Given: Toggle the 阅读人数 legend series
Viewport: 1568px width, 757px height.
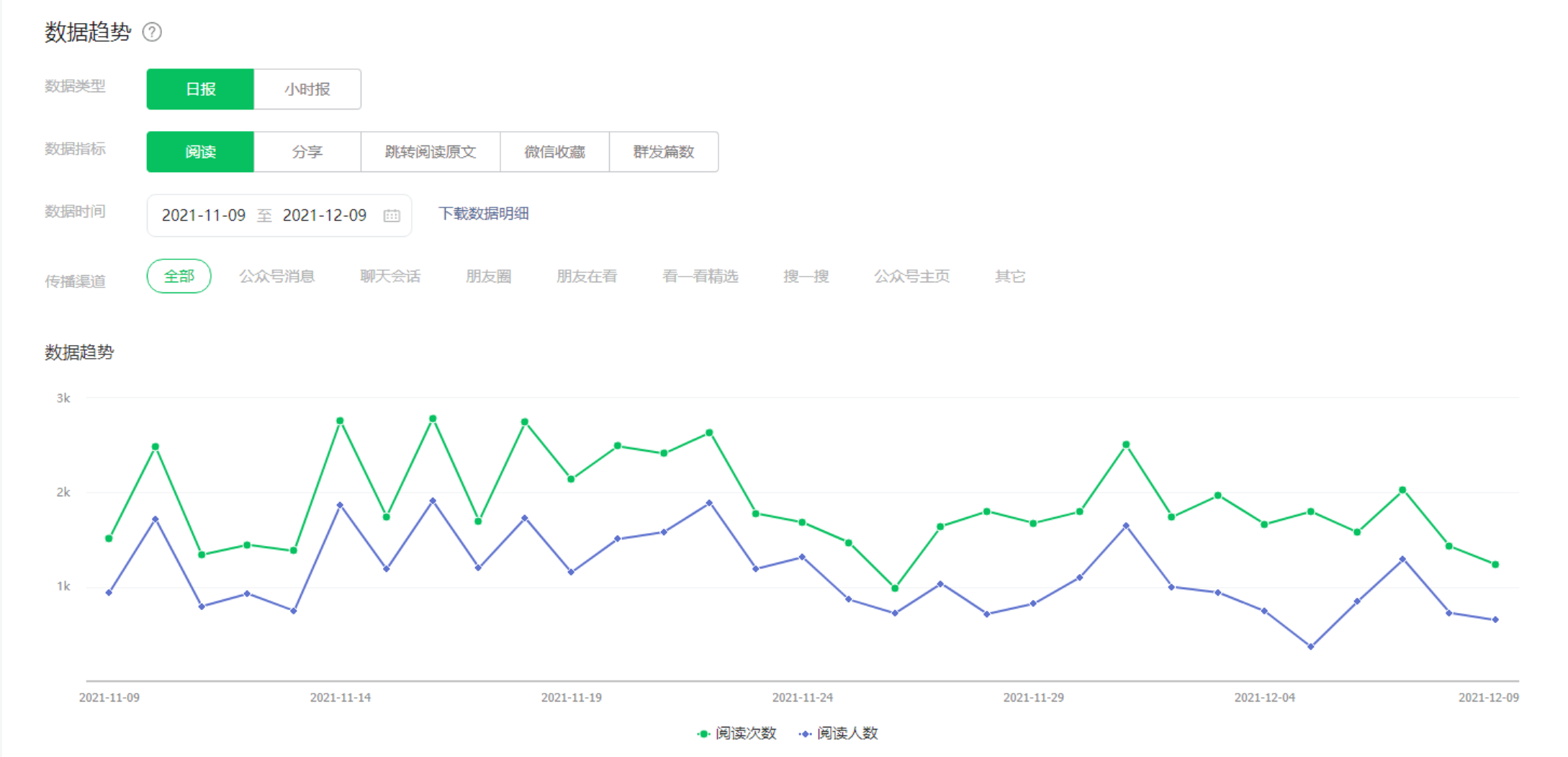Looking at the screenshot, I should 839,733.
